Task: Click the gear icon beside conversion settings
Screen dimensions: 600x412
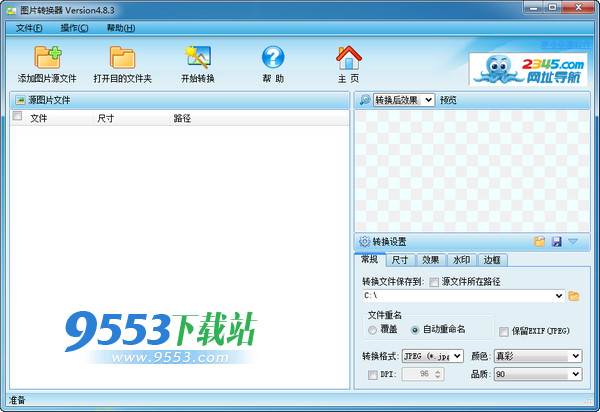Action: coord(364,242)
